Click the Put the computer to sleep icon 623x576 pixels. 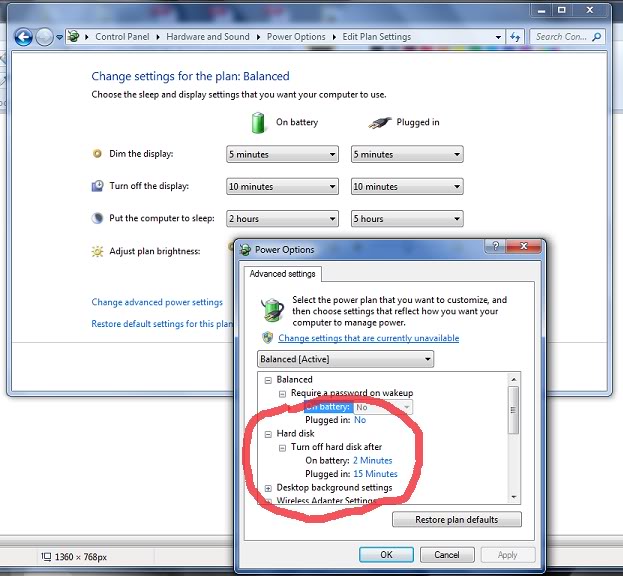tap(97, 218)
